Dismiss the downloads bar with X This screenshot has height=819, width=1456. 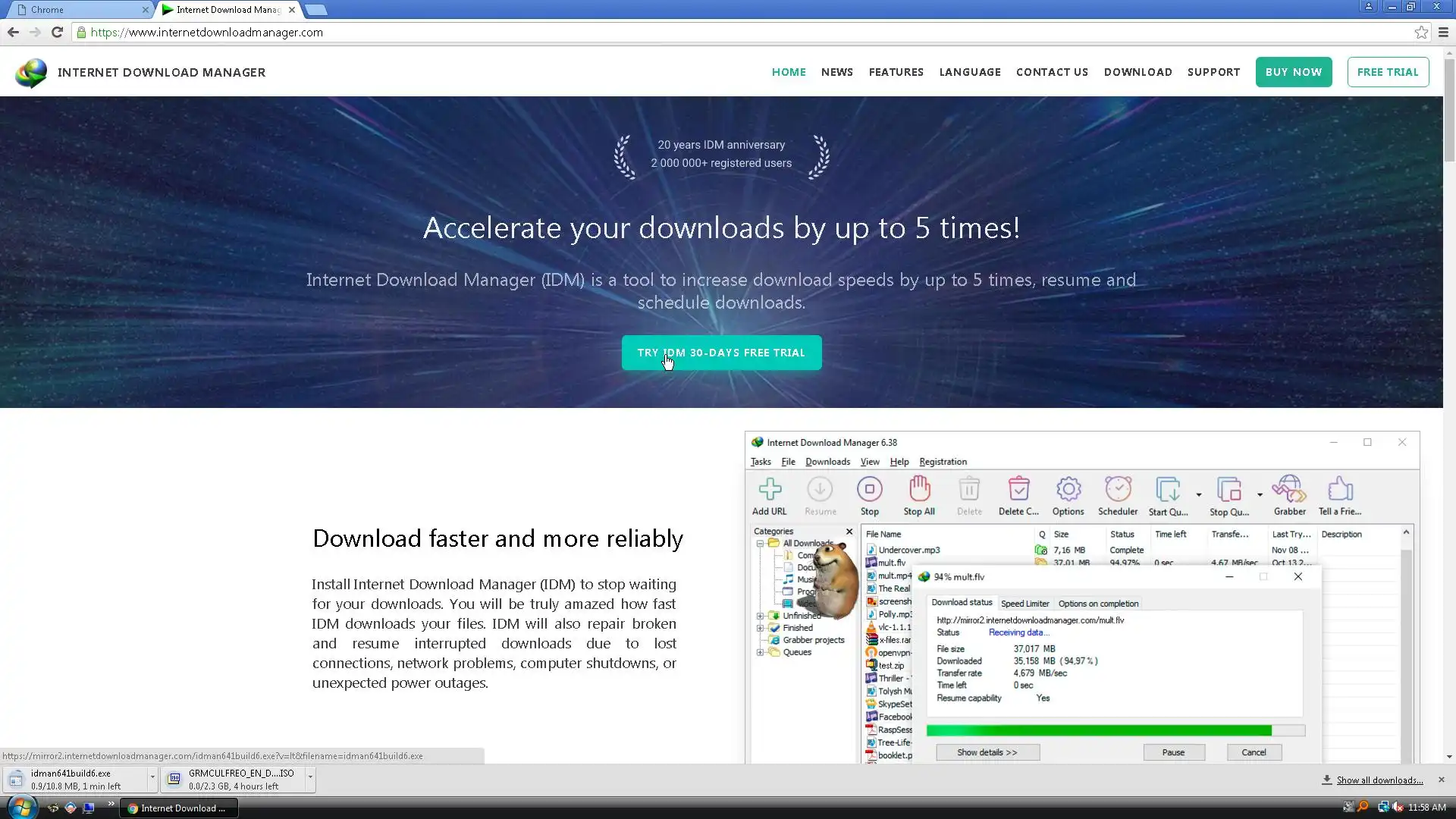click(1442, 780)
